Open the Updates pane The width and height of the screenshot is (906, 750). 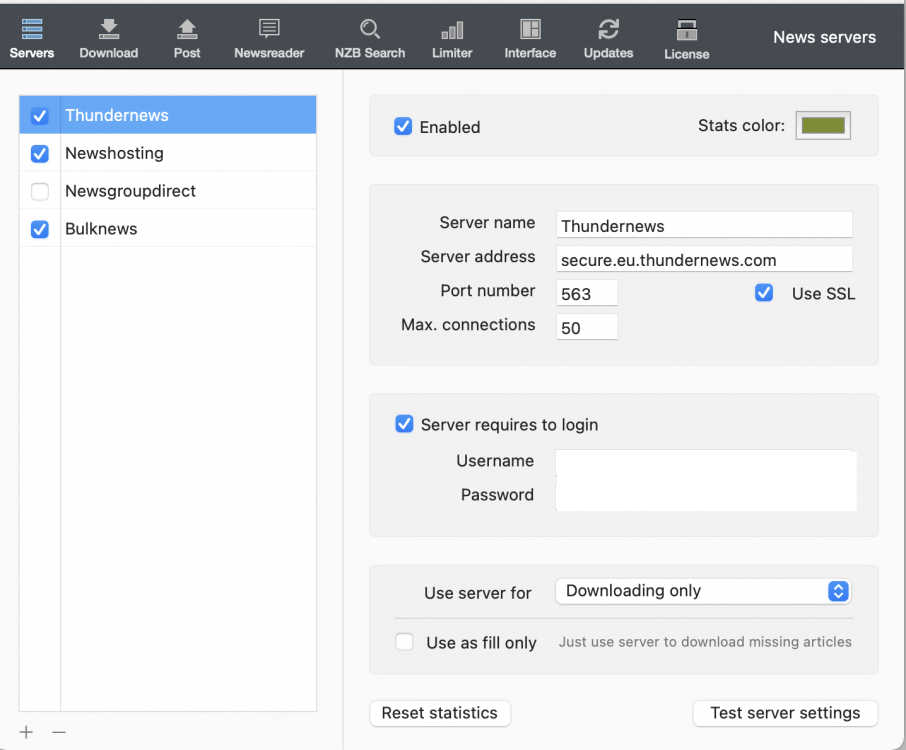[608, 39]
